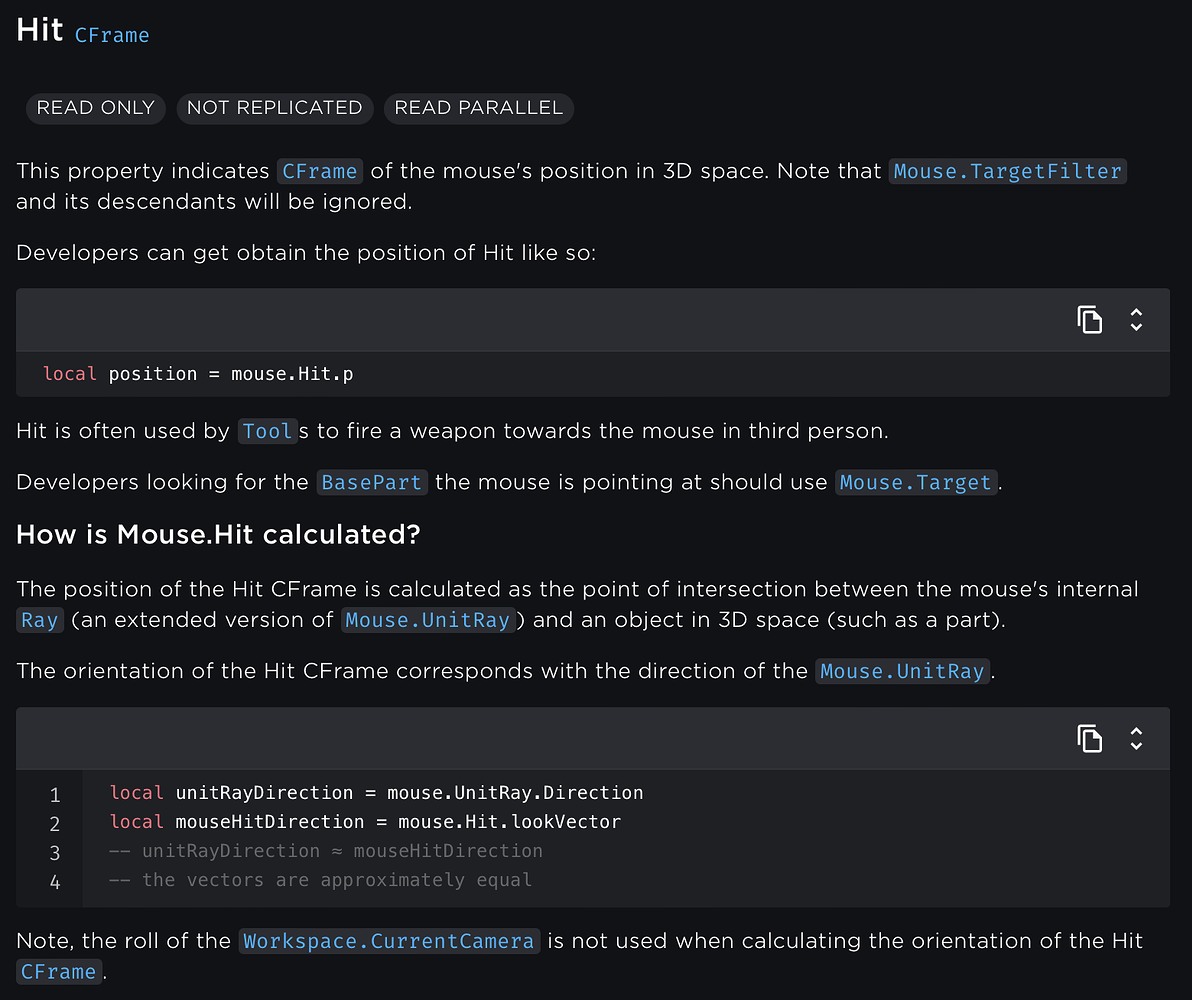Click the READ ONLY tag
The height and width of the screenshot is (1000, 1192).
[96, 108]
